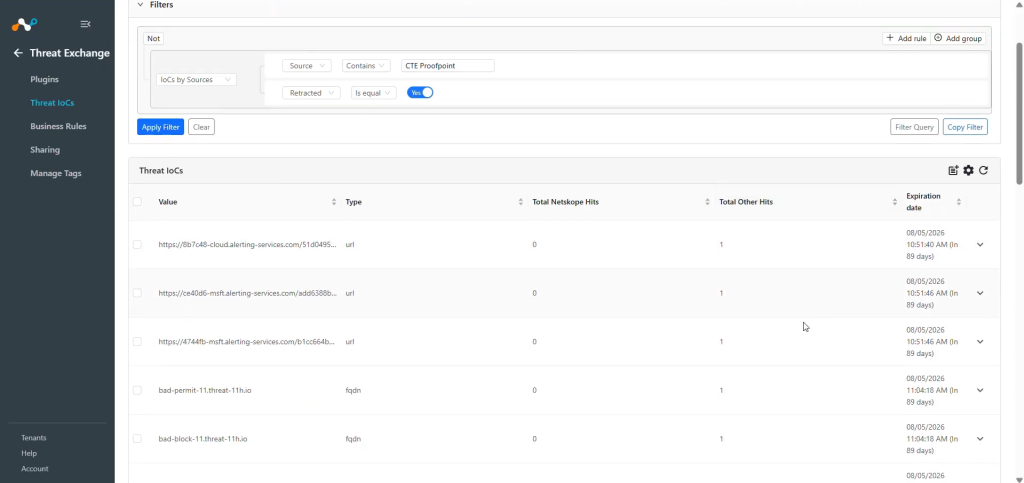Click the Netskope logo icon
This screenshot has width=1024, height=483.
[24, 24]
